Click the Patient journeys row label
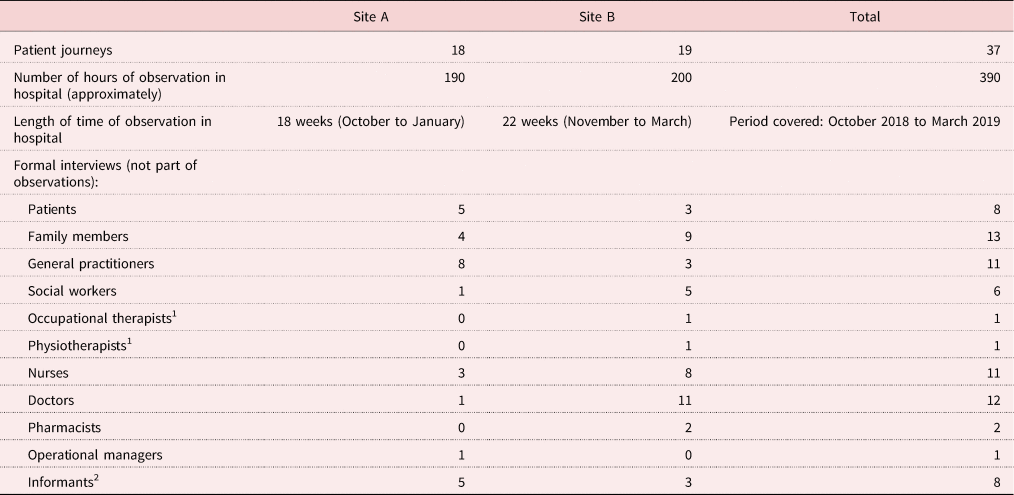The width and height of the screenshot is (1014, 495). point(63,50)
